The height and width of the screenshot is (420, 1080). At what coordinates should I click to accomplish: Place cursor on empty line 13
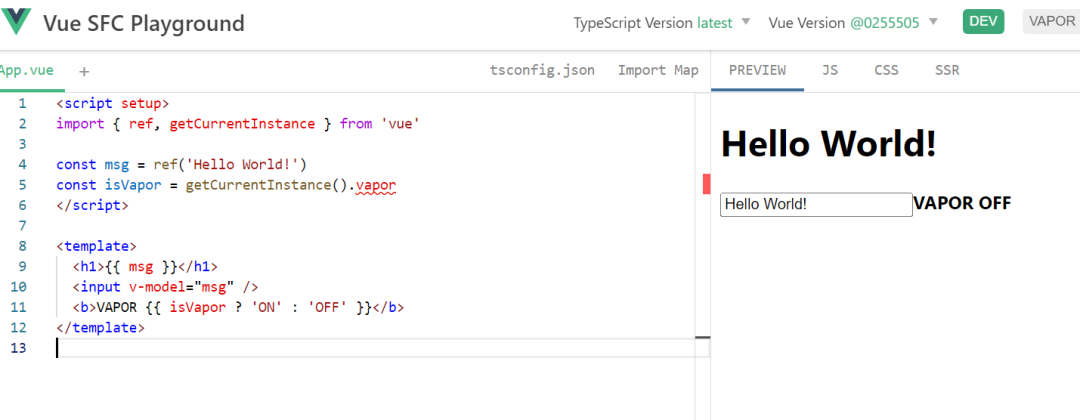pyautogui.click(x=300, y=348)
